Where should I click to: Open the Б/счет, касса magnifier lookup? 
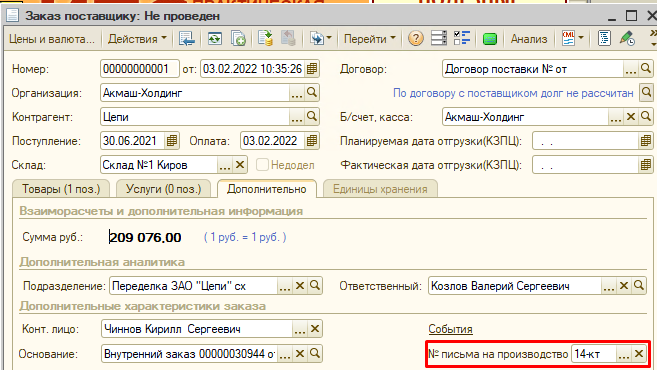coord(646,117)
